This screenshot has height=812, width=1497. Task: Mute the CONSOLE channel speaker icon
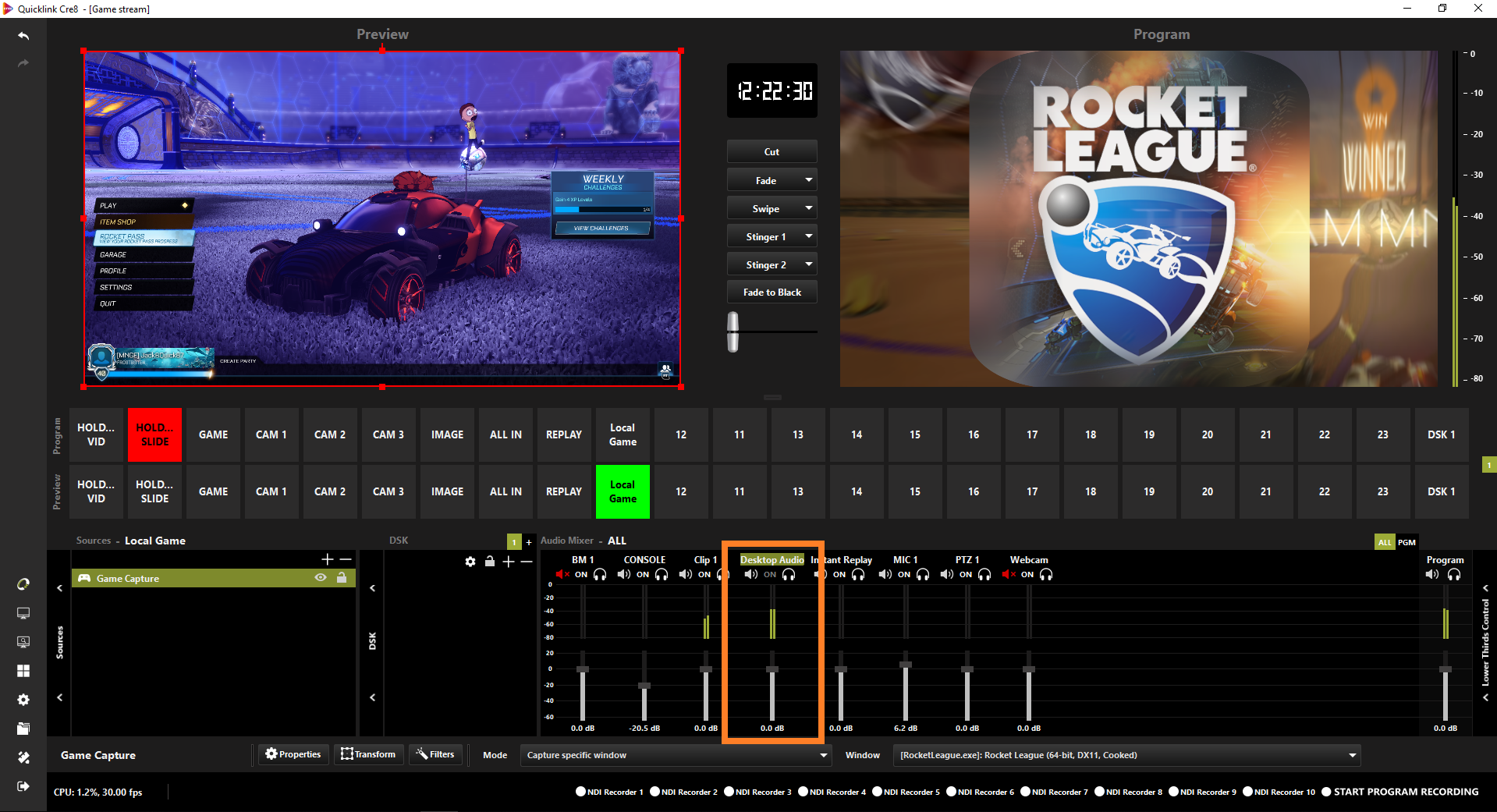click(624, 575)
